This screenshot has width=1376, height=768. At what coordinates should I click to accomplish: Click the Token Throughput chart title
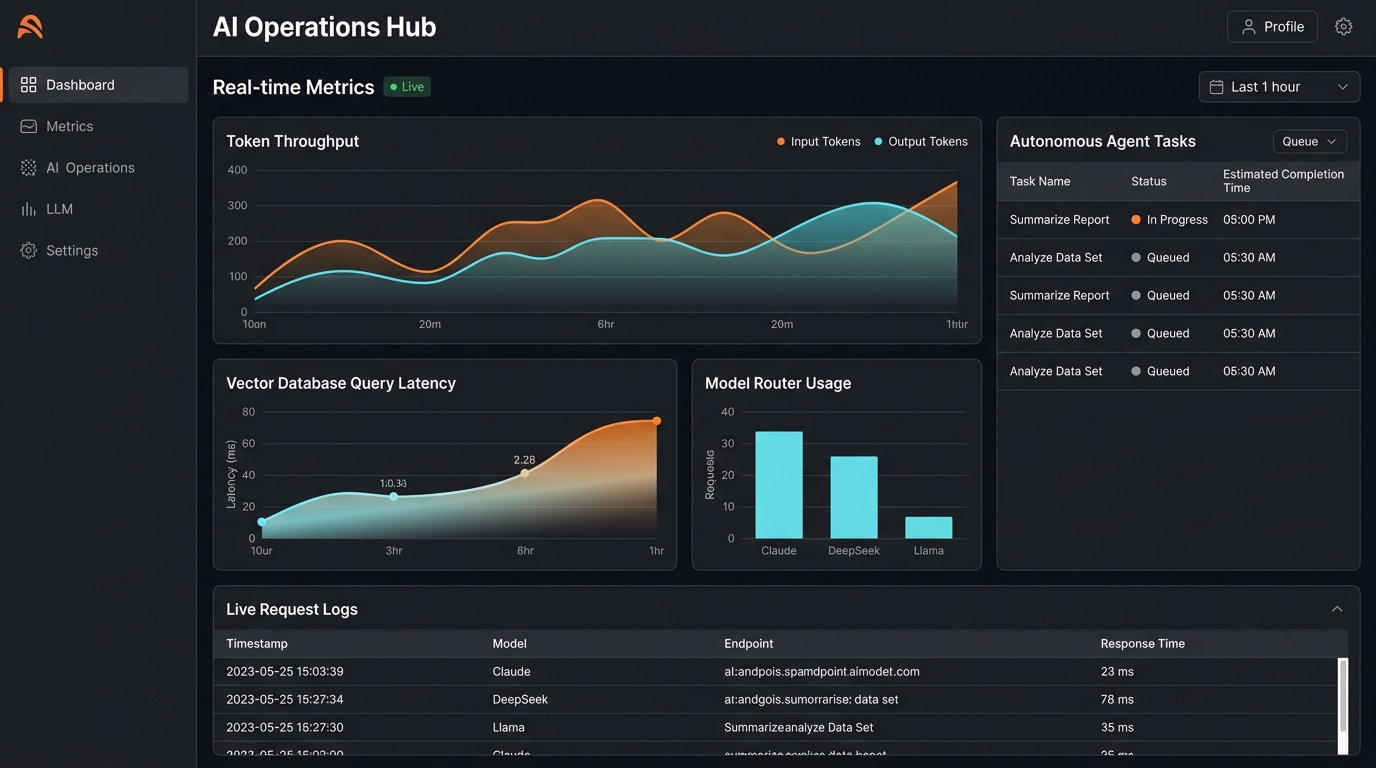tap(293, 142)
